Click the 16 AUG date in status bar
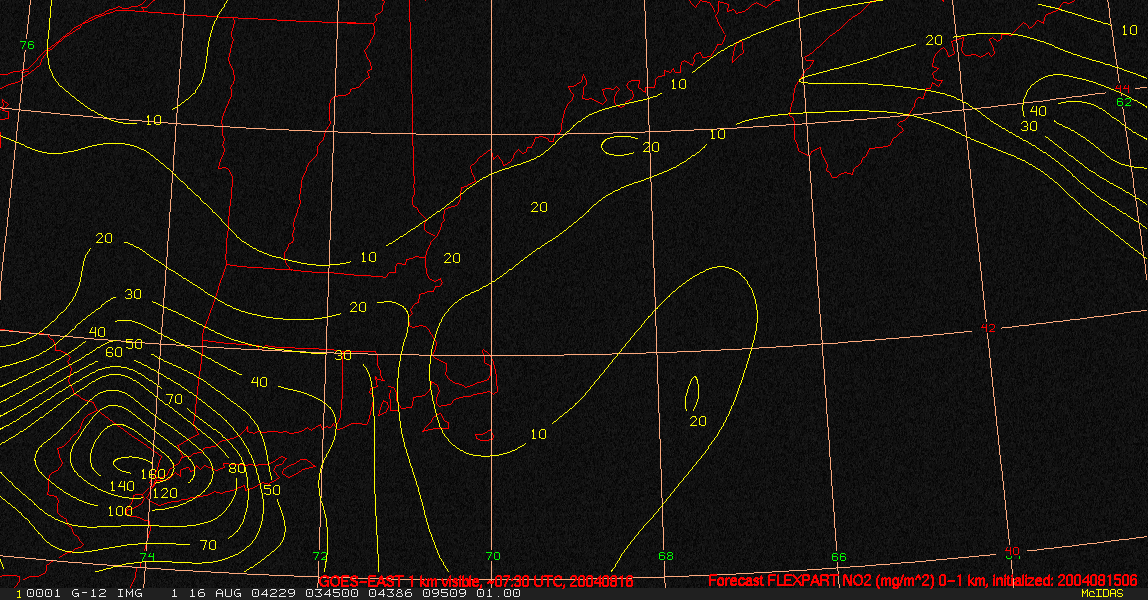The width and height of the screenshot is (1148, 600). (213, 593)
